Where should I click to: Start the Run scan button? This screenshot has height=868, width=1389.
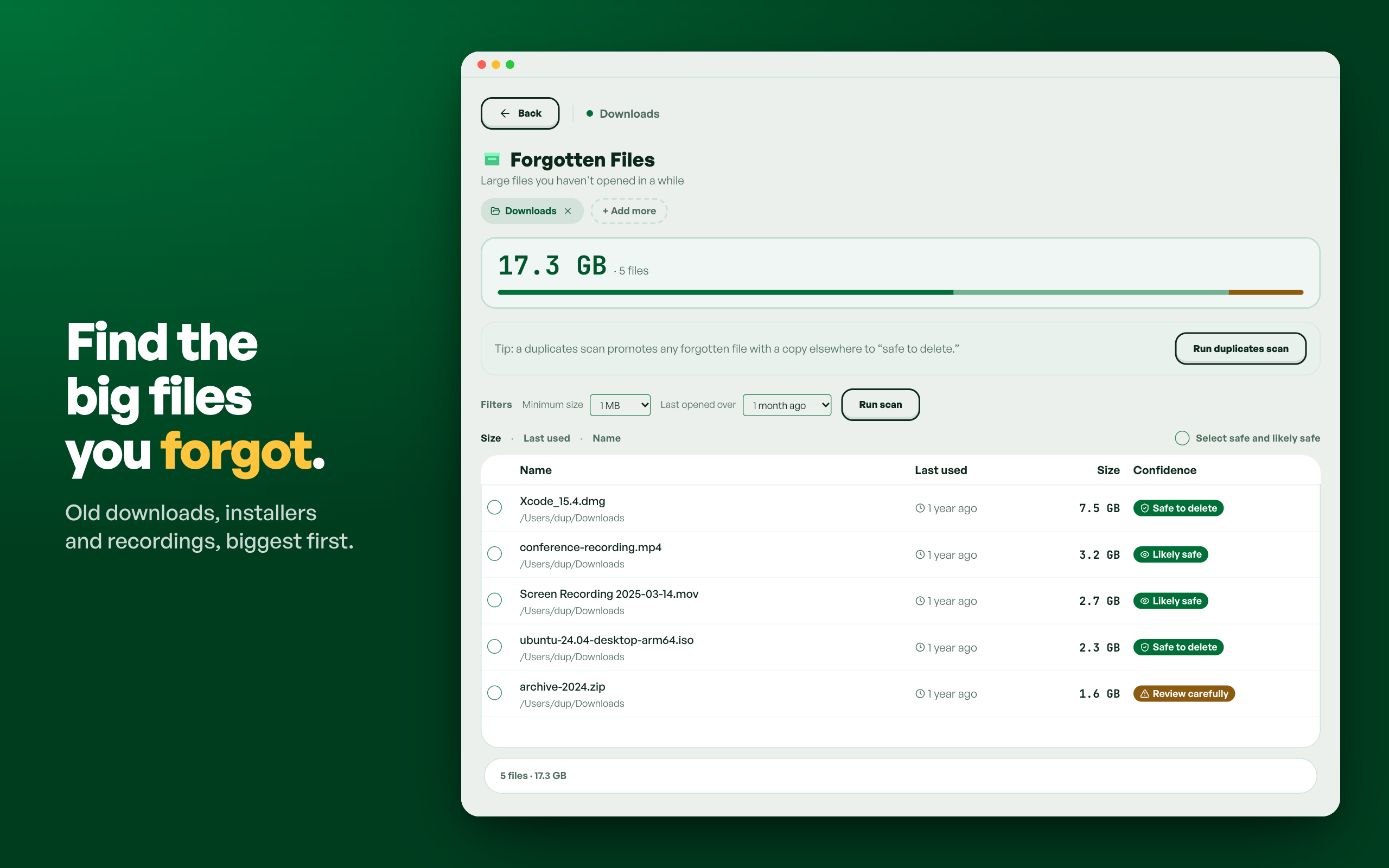pos(880,405)
